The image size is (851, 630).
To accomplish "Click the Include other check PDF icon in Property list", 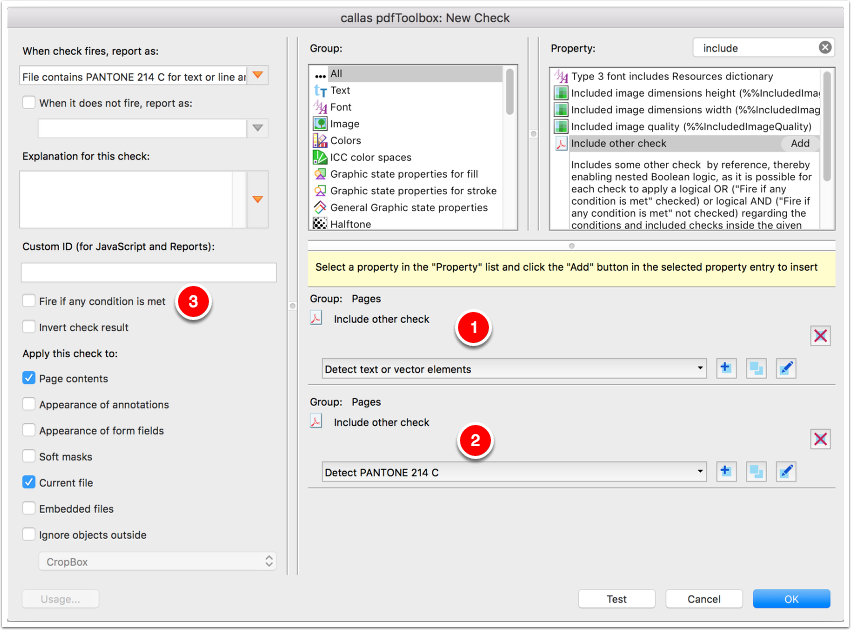I will click(x=561, y=144).
